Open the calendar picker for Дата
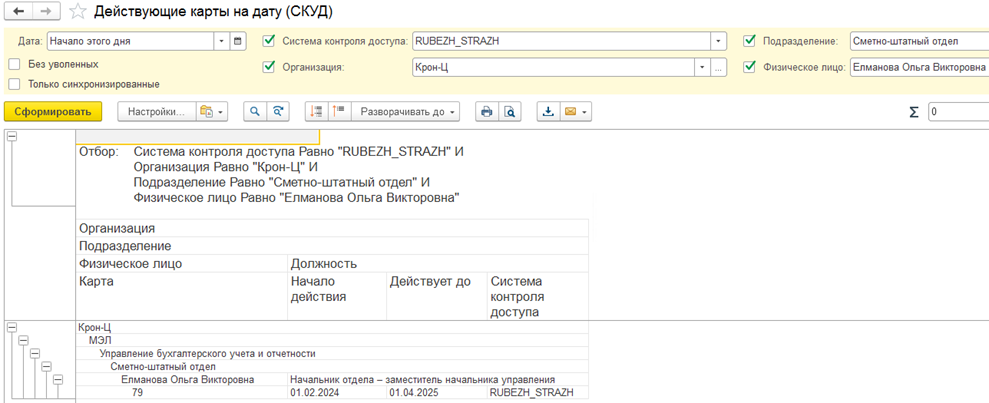This screenshot has height=403, width=989. click(x=238, y=42)
